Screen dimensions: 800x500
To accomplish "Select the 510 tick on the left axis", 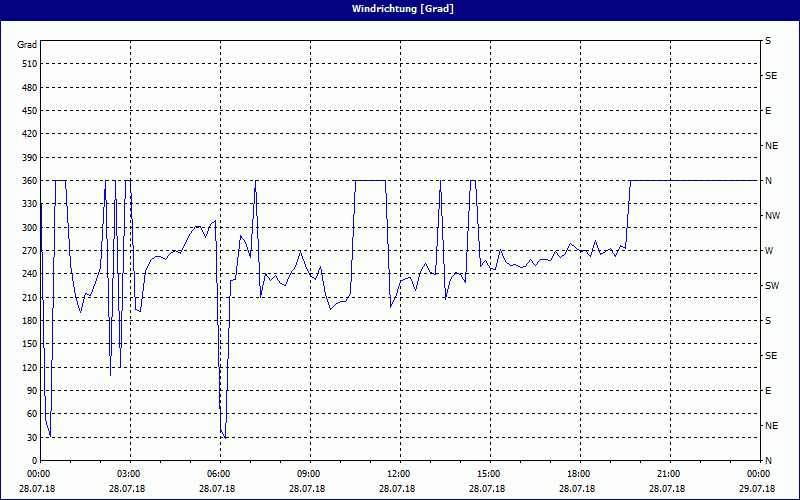I will (27, 64).
